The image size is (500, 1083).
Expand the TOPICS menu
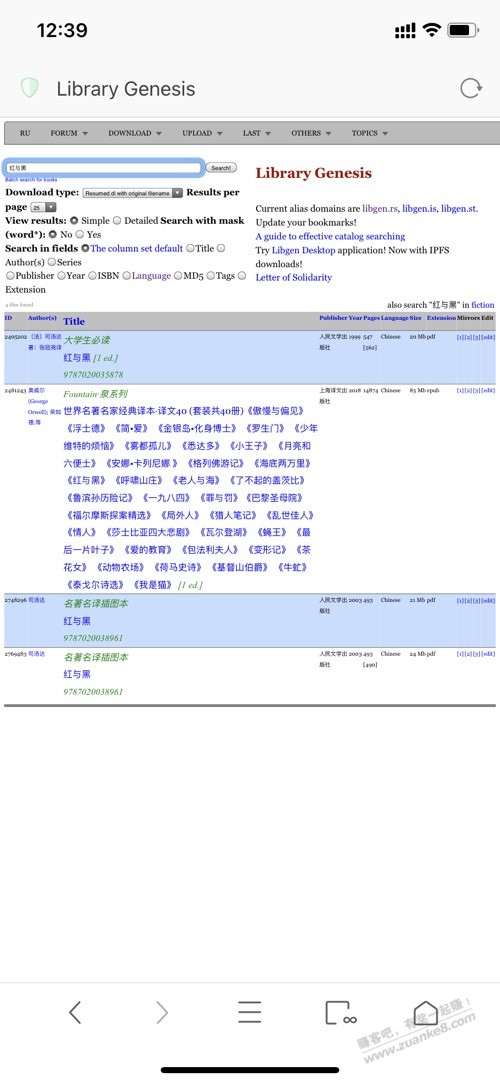click(369, 133)
